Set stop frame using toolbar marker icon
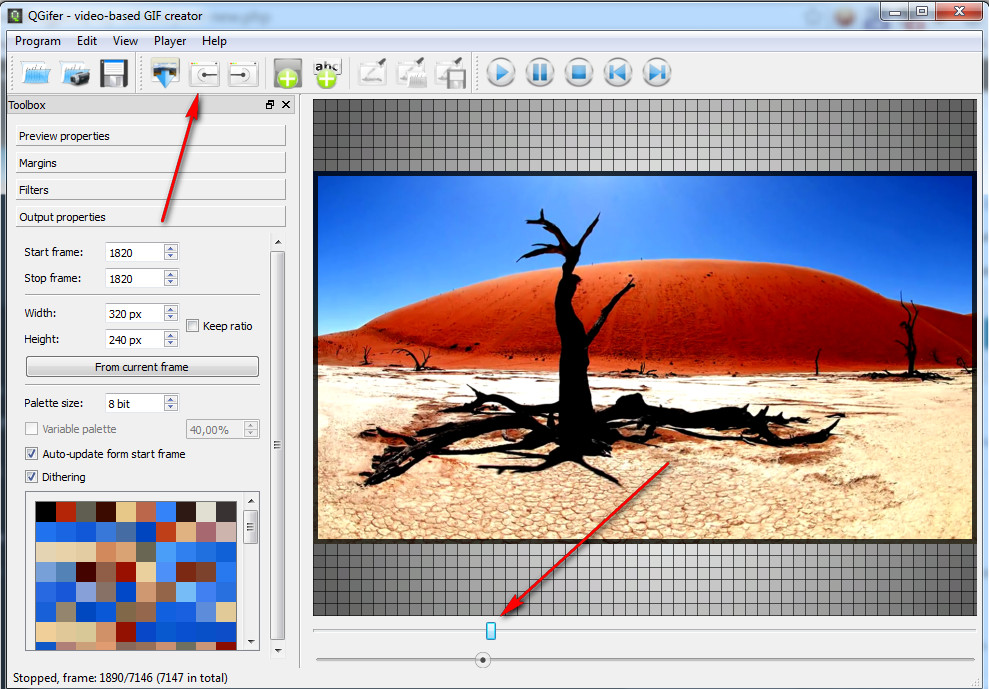 (243, 73)
